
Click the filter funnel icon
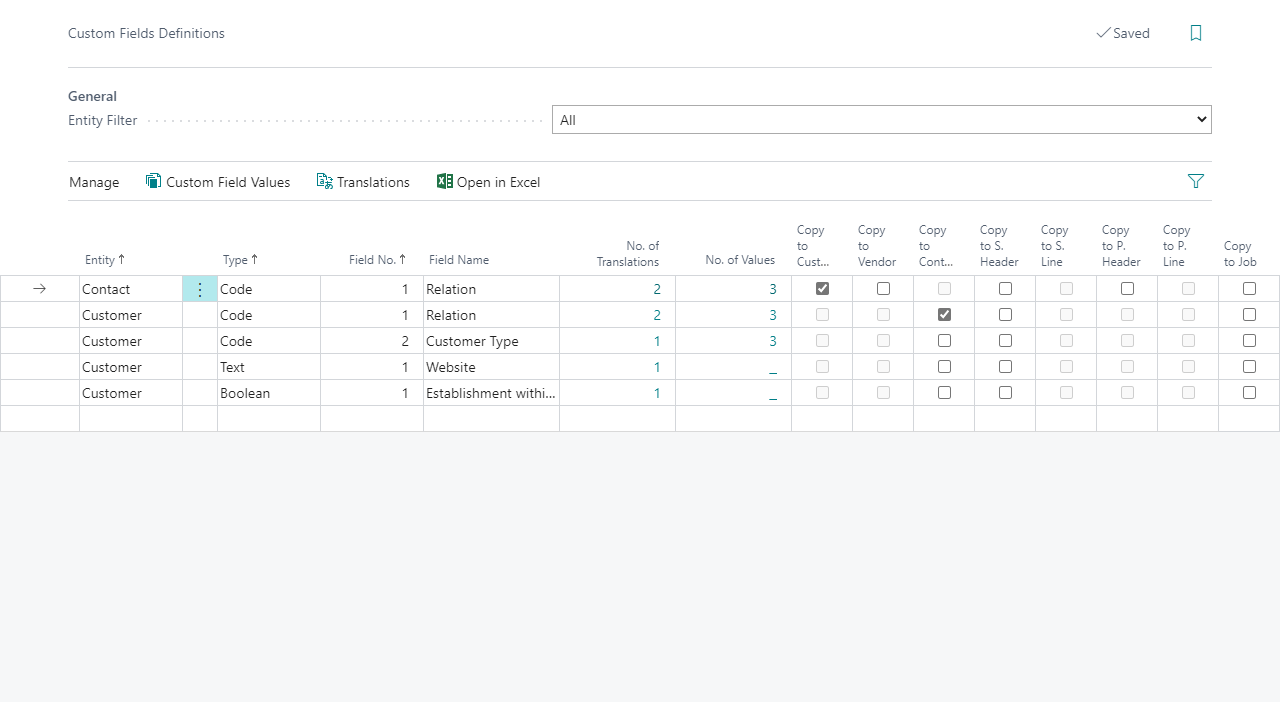tap(1195, 181)
